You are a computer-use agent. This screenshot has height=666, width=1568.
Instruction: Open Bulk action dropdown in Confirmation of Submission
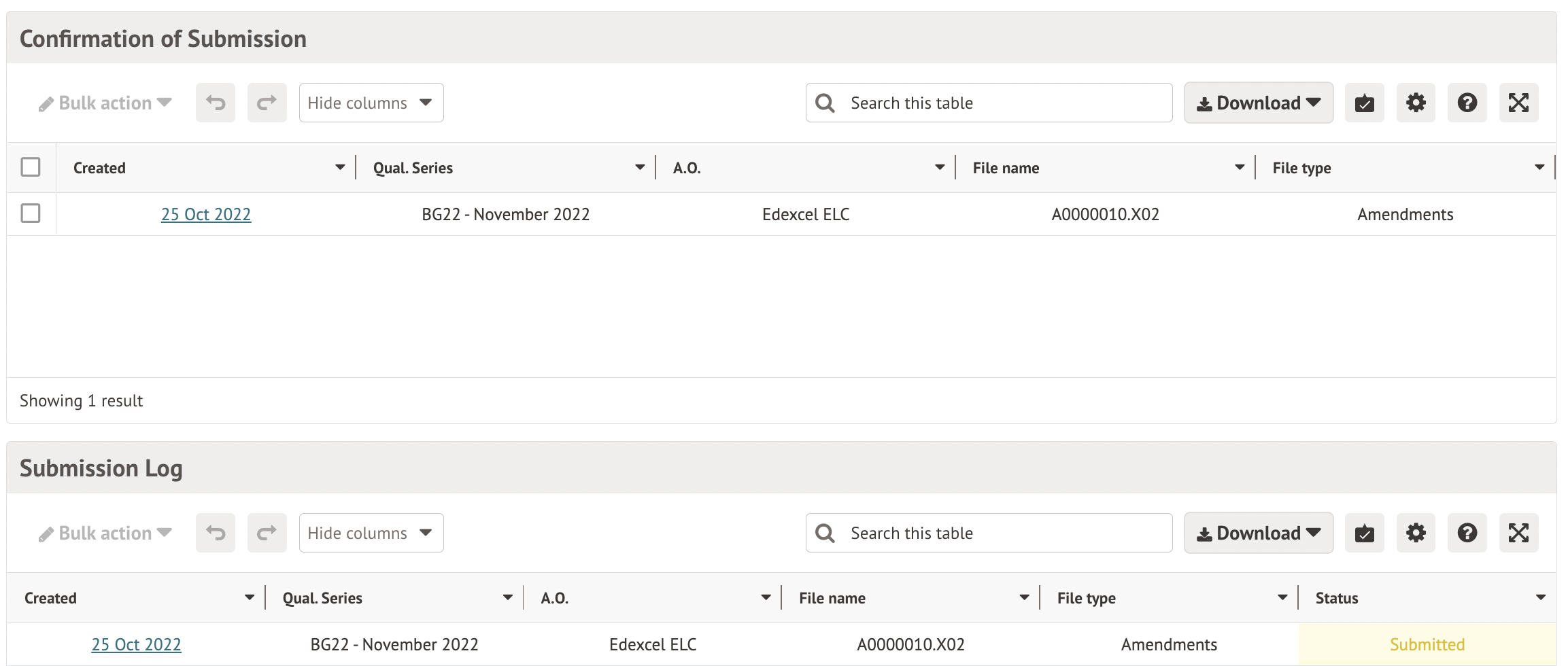coord(105,103)
